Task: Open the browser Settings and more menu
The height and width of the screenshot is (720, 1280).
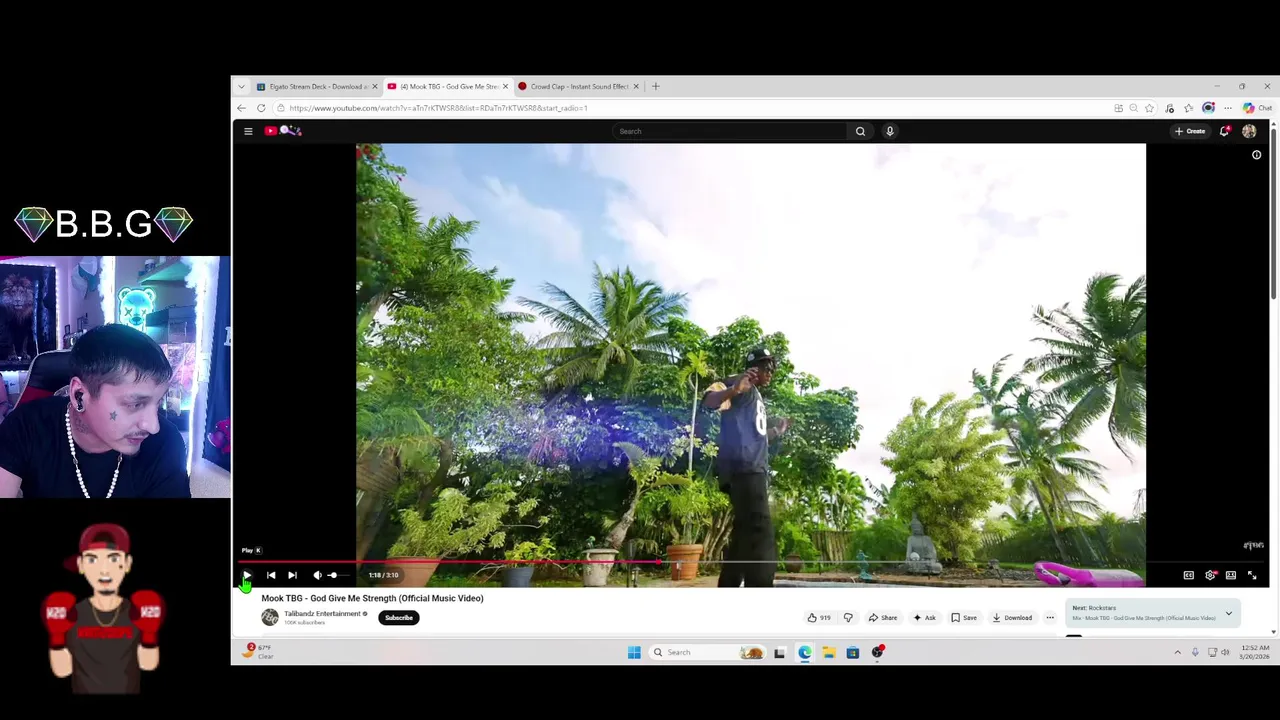Action: click(x=1228, y=108)
